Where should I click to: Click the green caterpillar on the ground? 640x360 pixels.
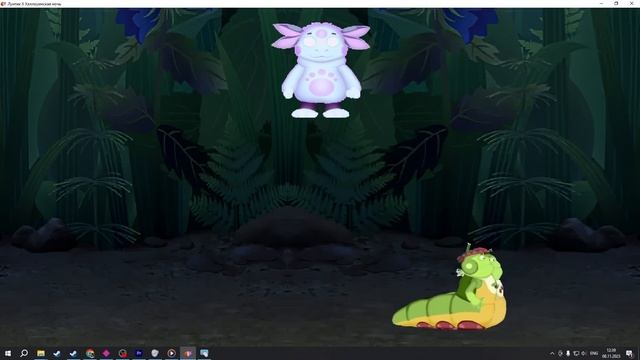(x=450, y=287)
